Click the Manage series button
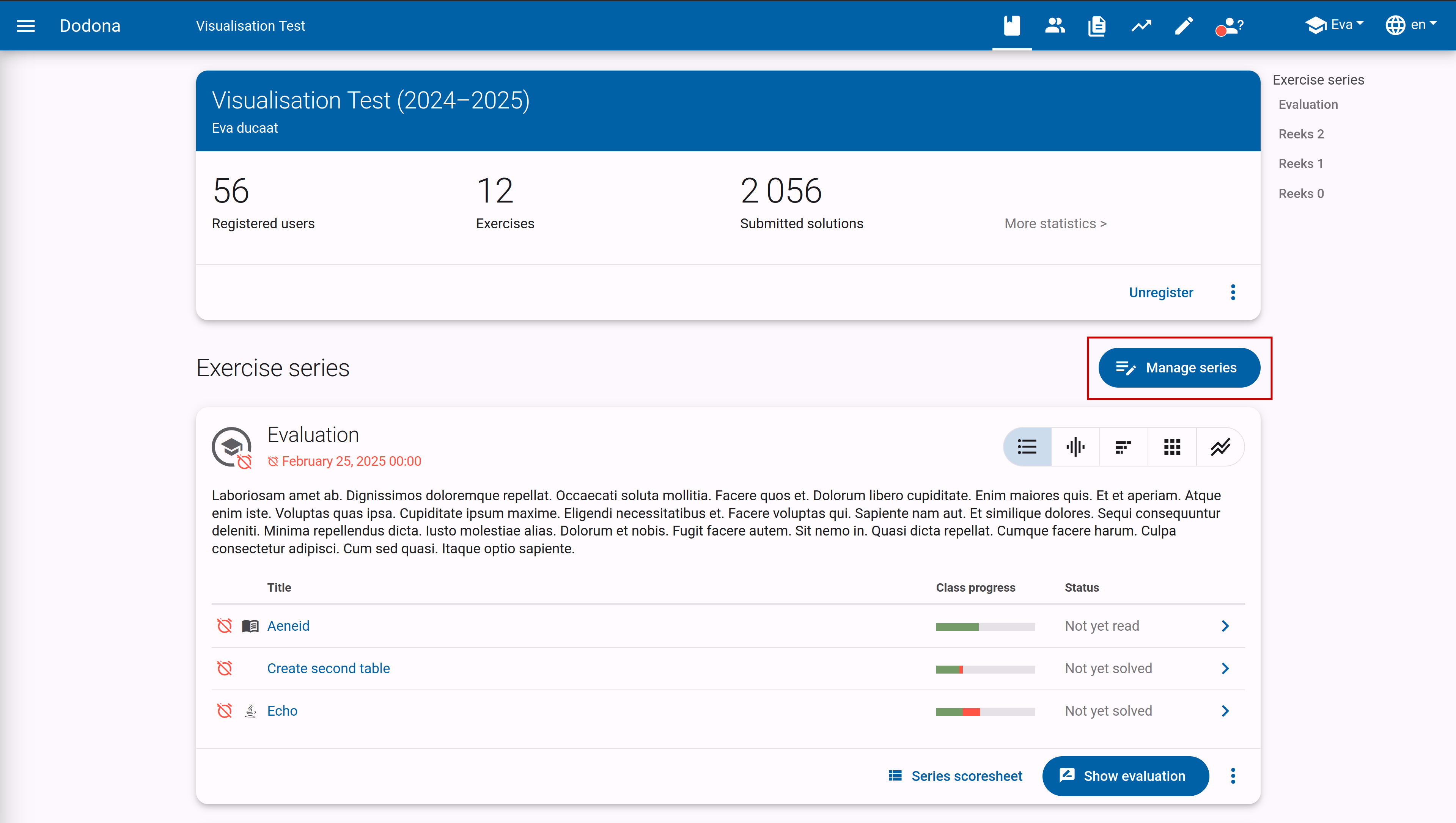The height and width of the screenshot is (823, 1456). [1179, 368]
